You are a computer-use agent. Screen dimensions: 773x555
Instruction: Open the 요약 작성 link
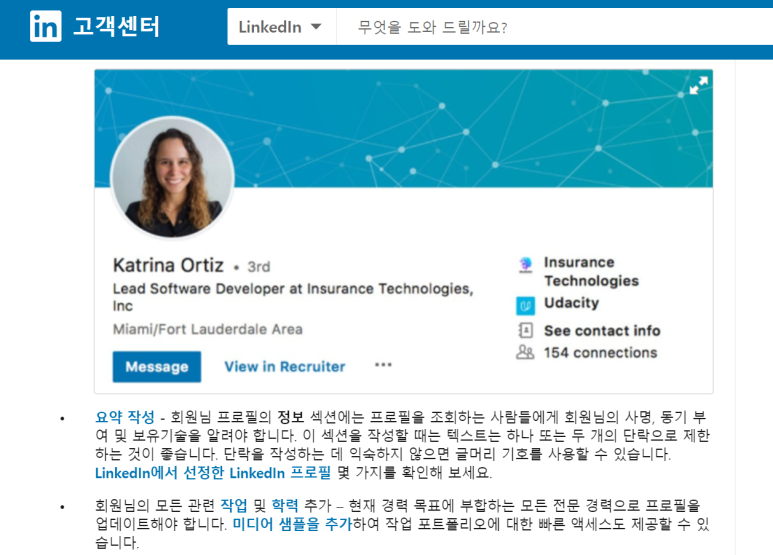coord(125,417)
